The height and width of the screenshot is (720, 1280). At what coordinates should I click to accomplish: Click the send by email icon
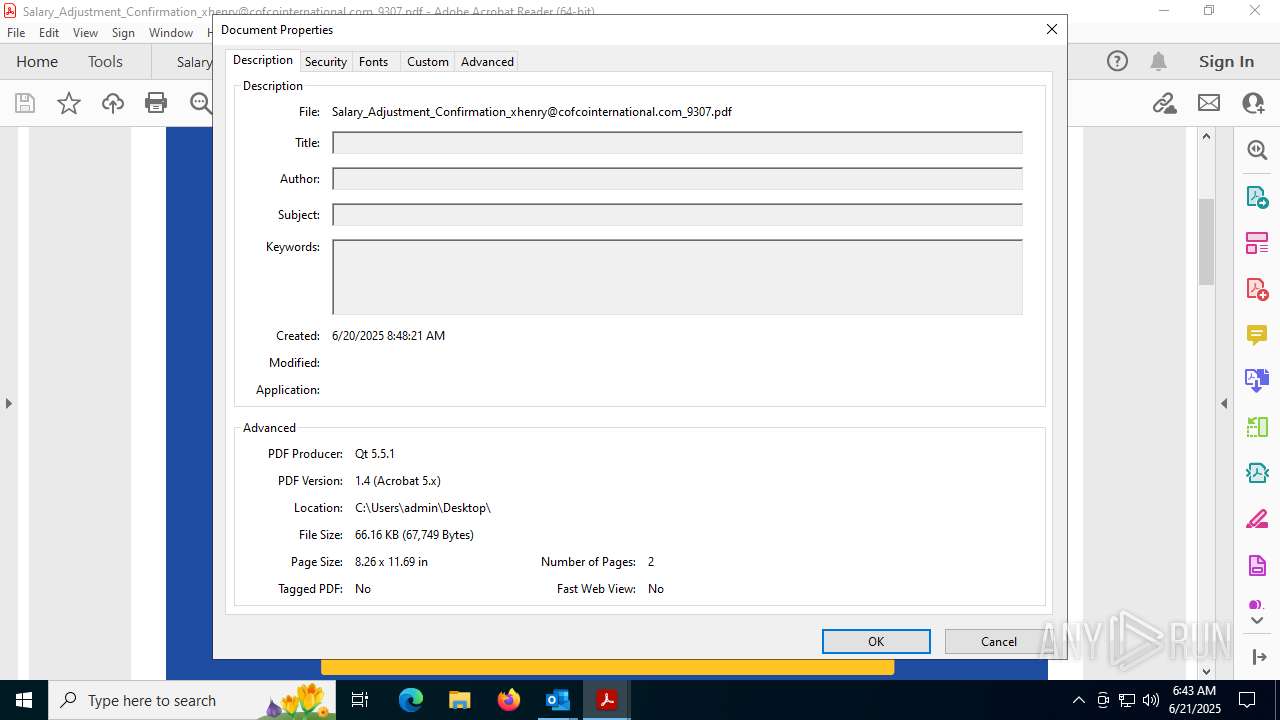1209,102
